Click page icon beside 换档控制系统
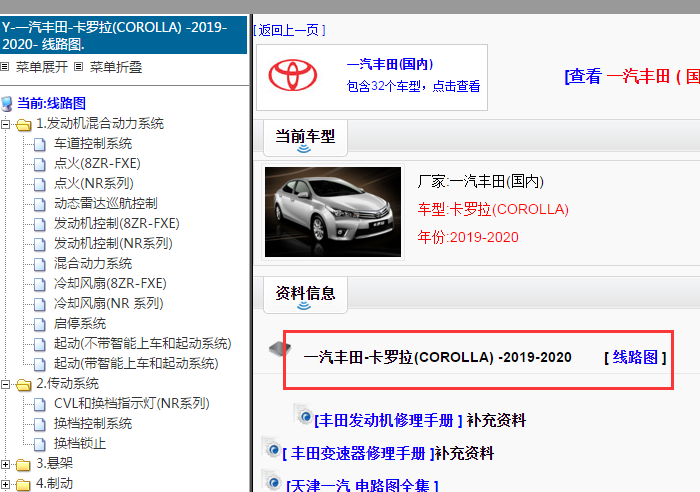700x492 pixels. tap(40, 425)
